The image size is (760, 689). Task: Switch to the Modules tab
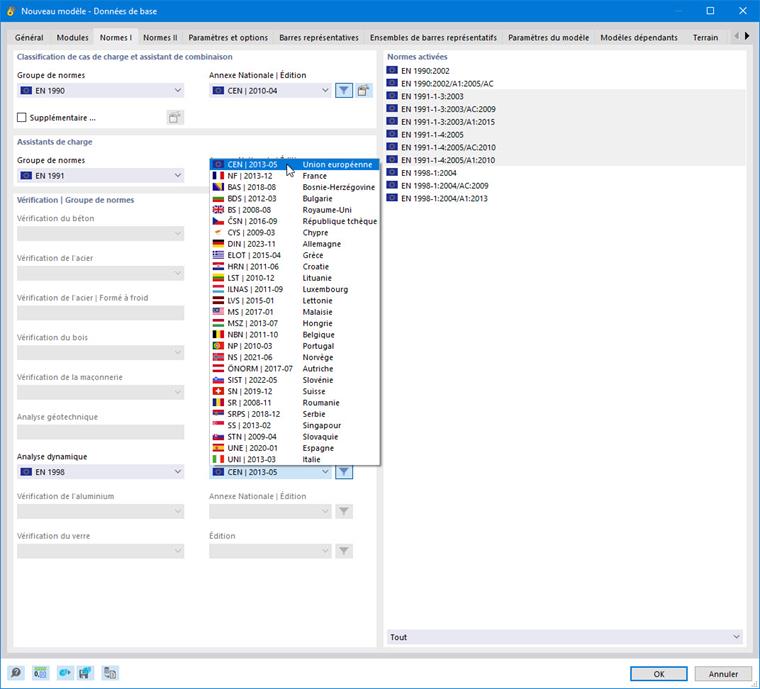tap(72, 37)
